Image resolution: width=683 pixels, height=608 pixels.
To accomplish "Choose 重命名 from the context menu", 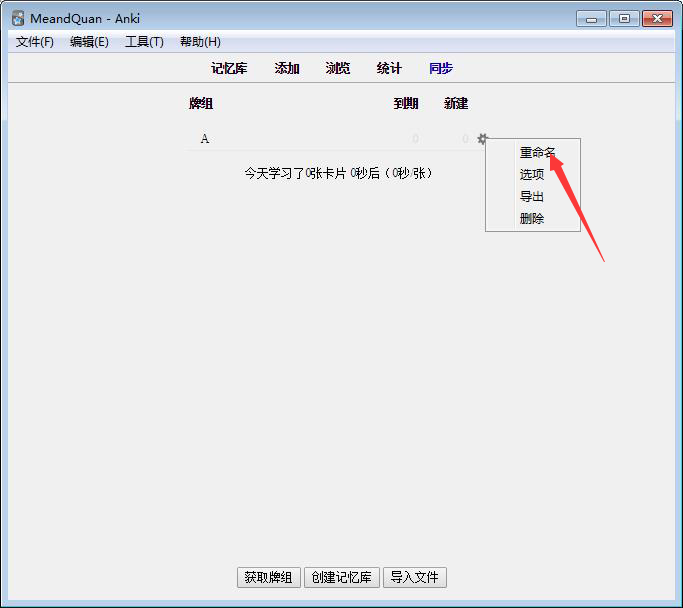I will [x=537, y=152].
